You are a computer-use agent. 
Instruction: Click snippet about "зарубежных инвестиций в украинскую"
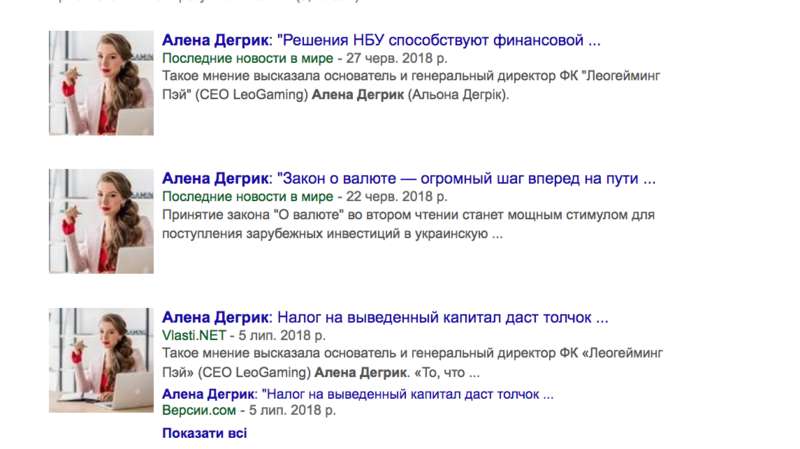coord(408,224)
